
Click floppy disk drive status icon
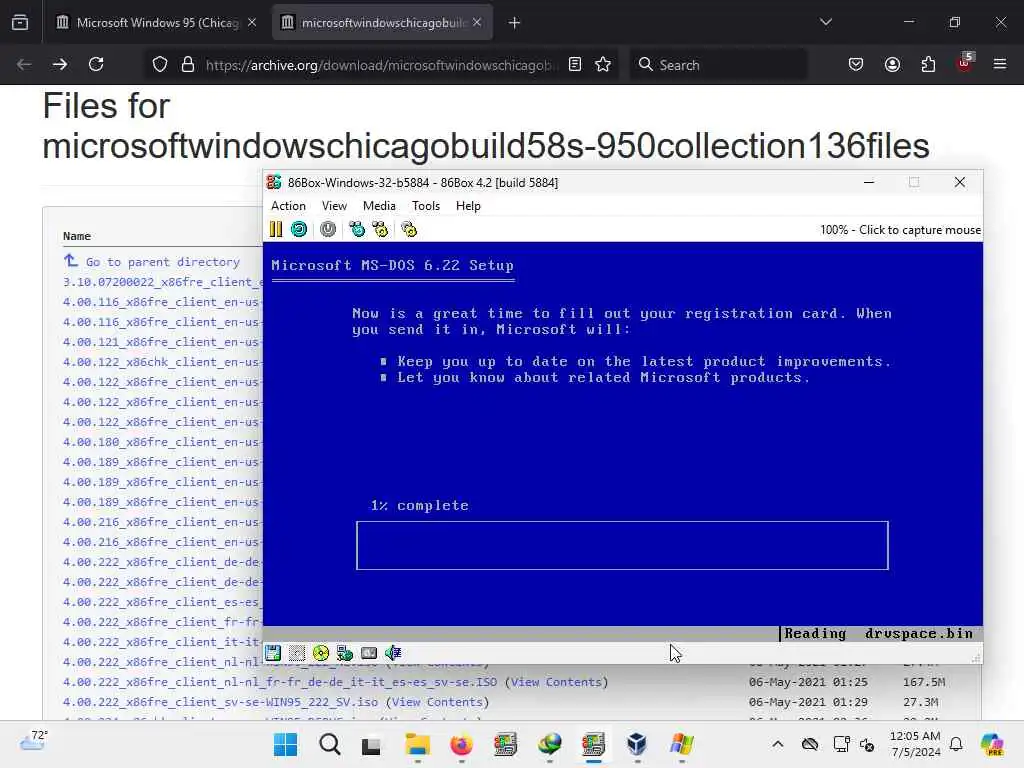tap(273, 653)
